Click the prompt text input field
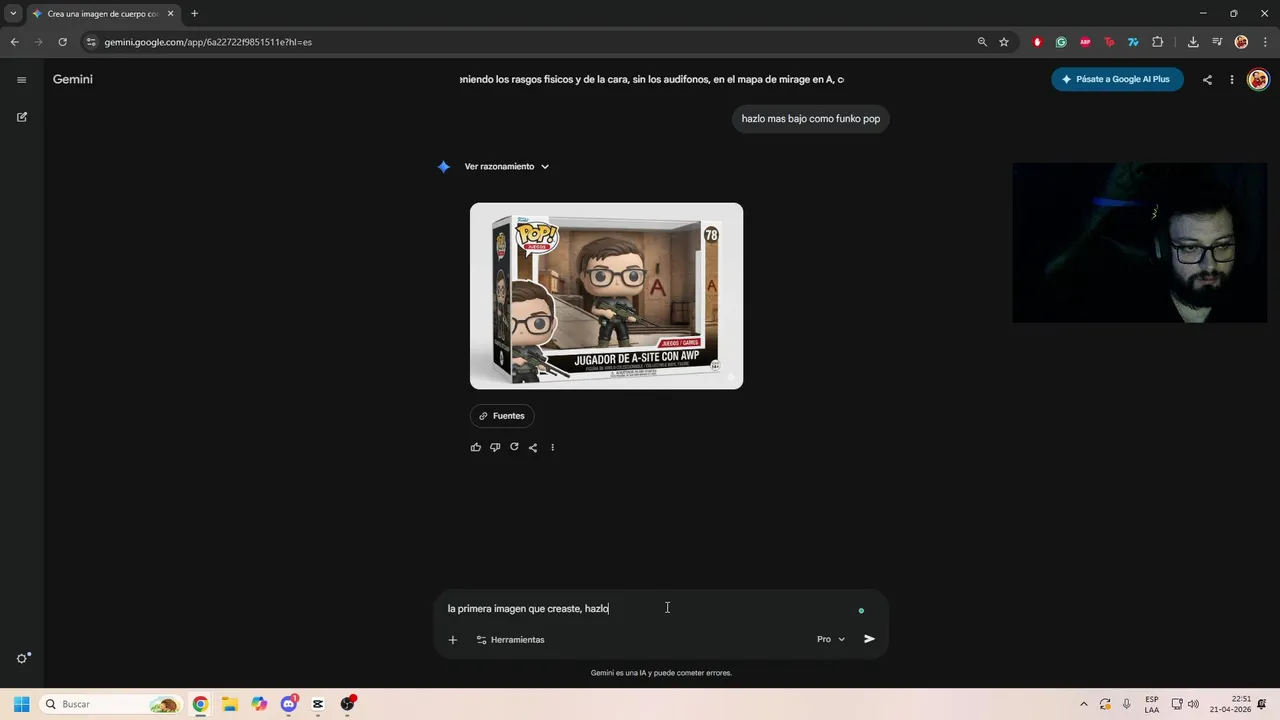This screenshot has height=720, width=1280. (650, 608)
